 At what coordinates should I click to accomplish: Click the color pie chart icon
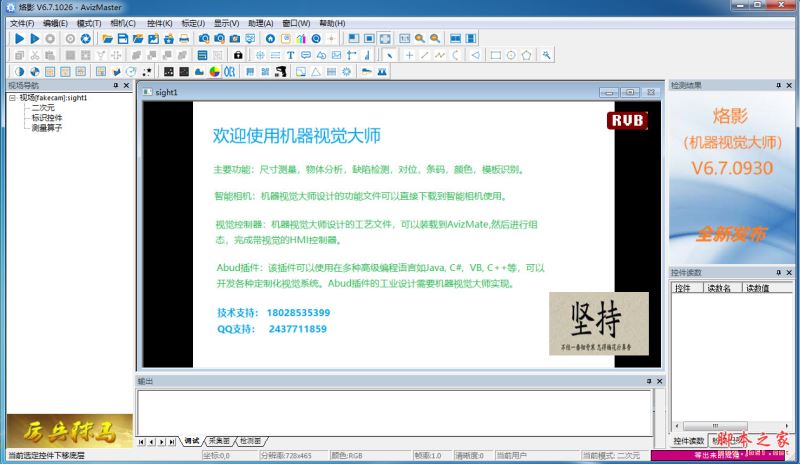(x=215, y=71)
